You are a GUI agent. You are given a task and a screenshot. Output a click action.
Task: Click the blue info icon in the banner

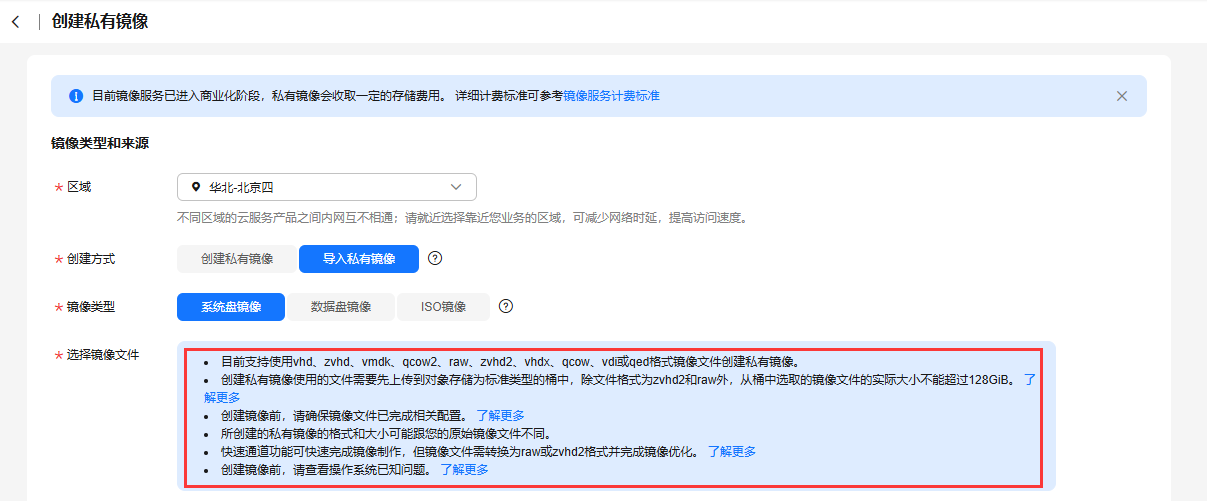75,96
